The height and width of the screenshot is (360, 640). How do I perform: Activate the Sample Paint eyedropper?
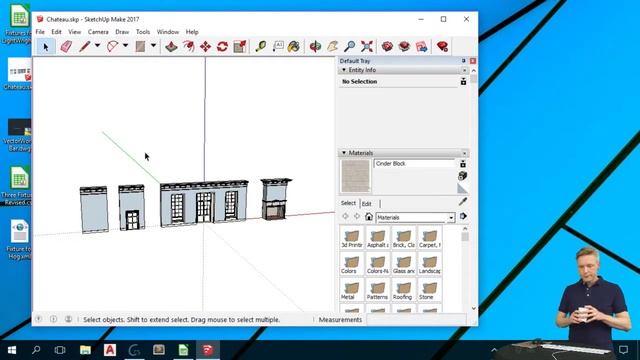click(x=462, y=202)
